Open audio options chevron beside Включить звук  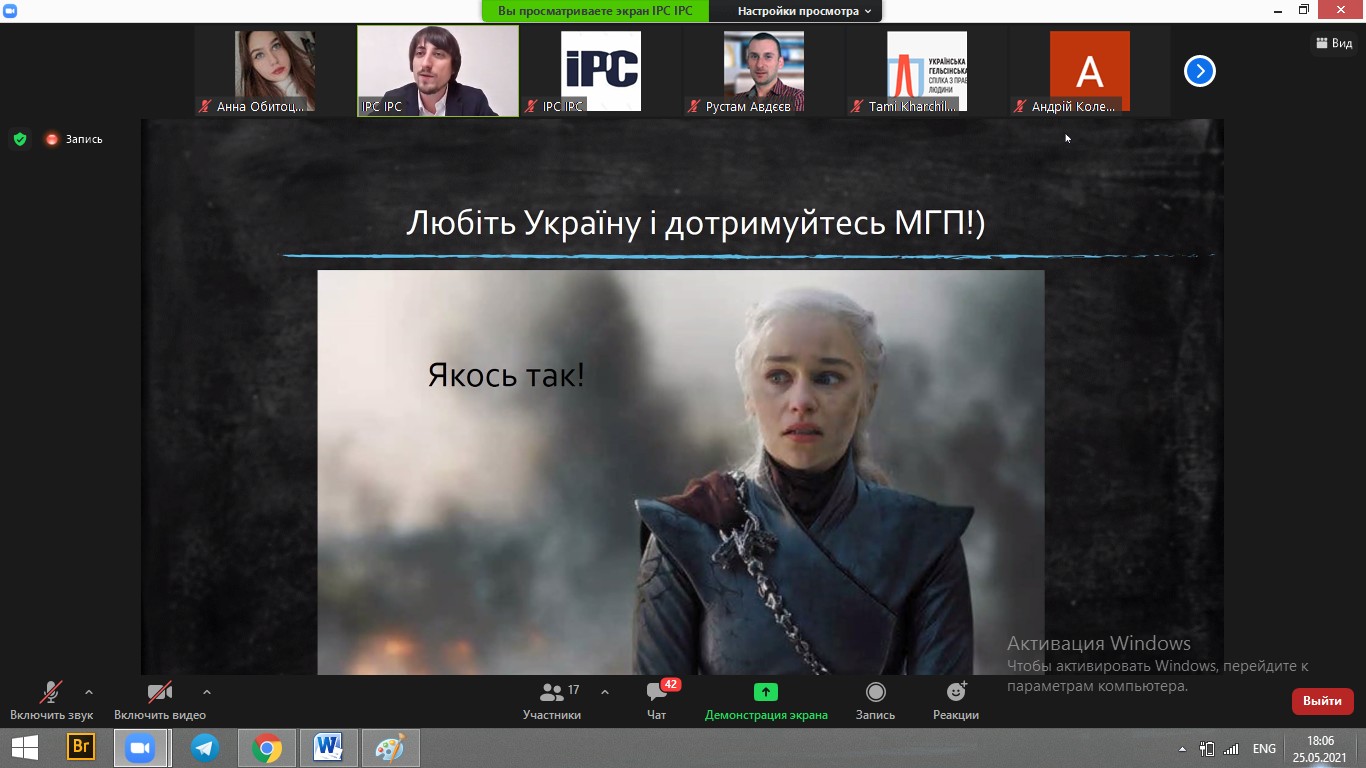[89, 692]
